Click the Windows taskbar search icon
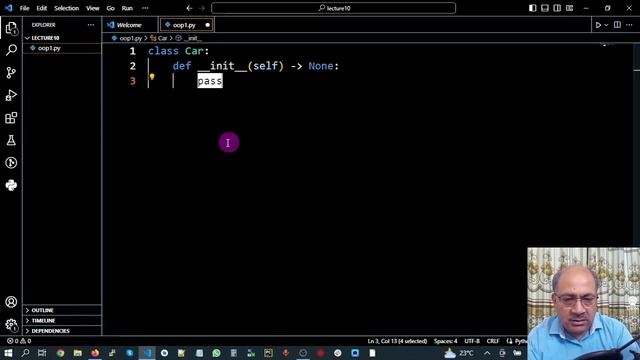The height and width of the screenshot is (360, 640). coord(25,353)
